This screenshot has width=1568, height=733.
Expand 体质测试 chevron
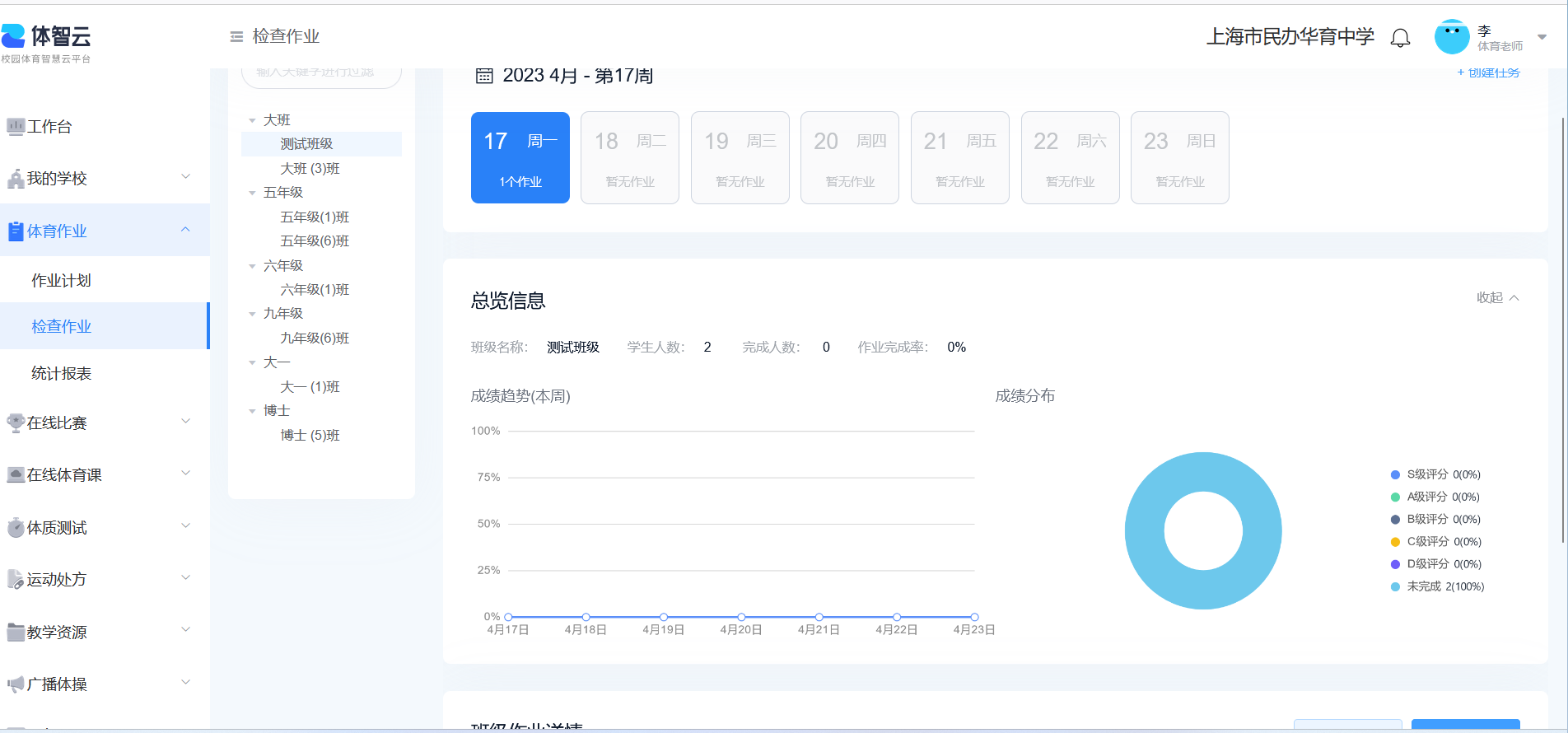click(x=186, y=526)
